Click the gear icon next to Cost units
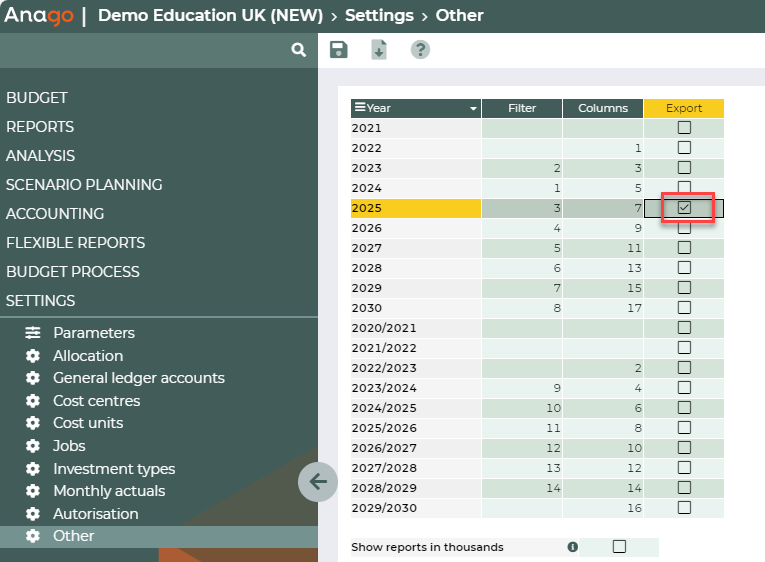This screenshot has width=765, height=562. [x=33, y=423]
